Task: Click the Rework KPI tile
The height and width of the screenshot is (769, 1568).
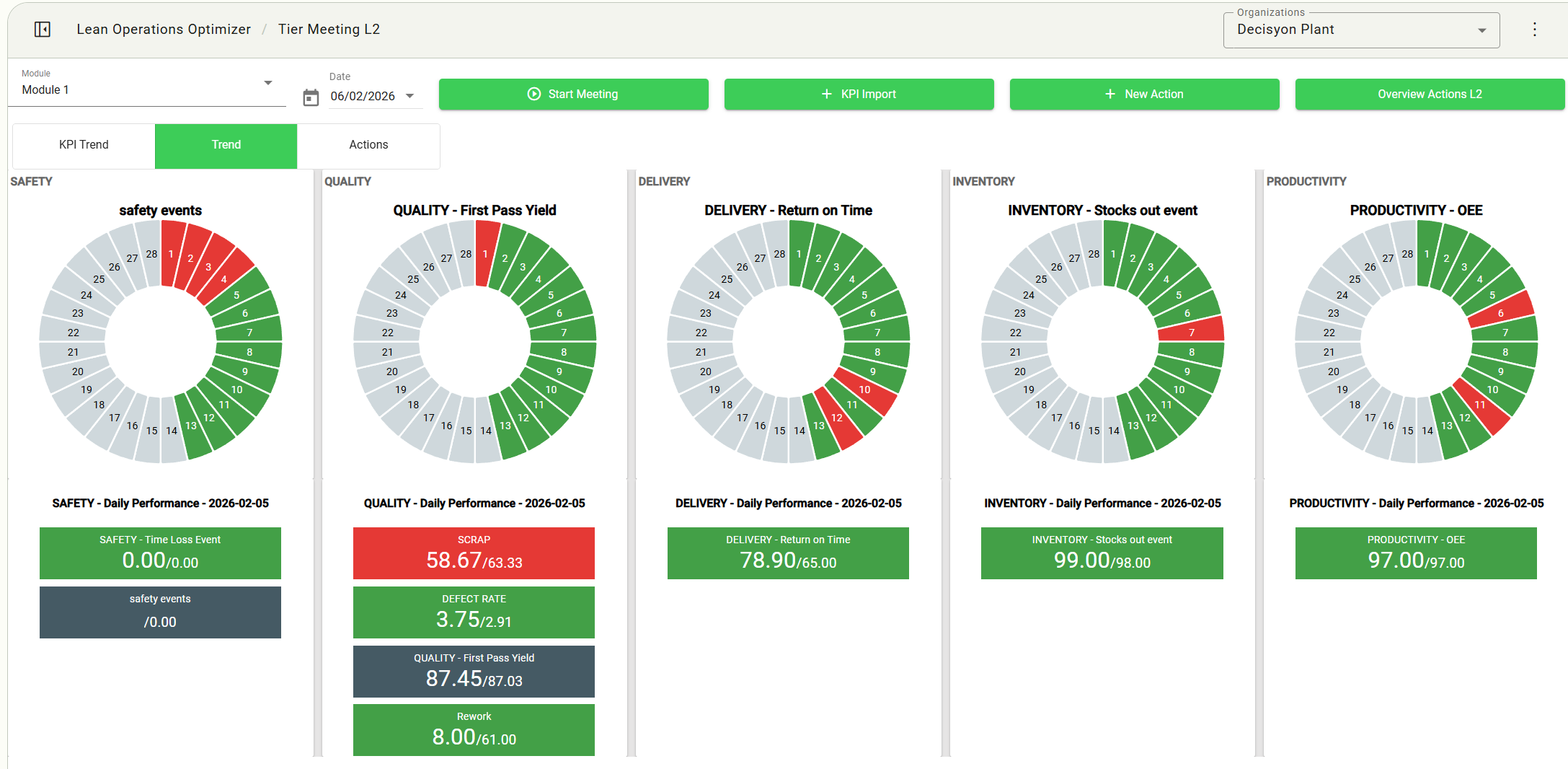Action: coord(474,729)
